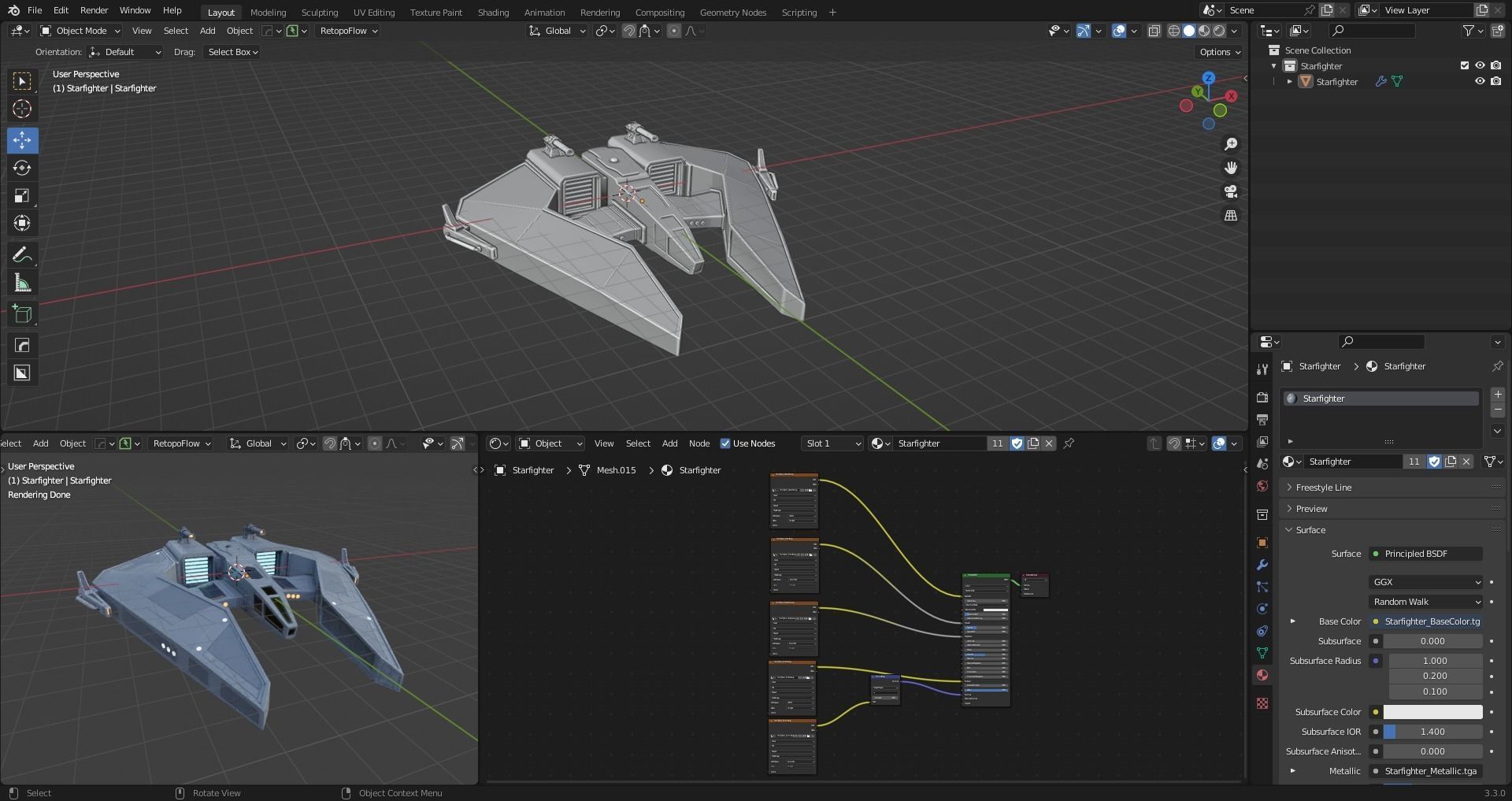This screenshot has width=1512, height=801.
Task: Open the Global orientation dropdown
Action: click(558, 31)
